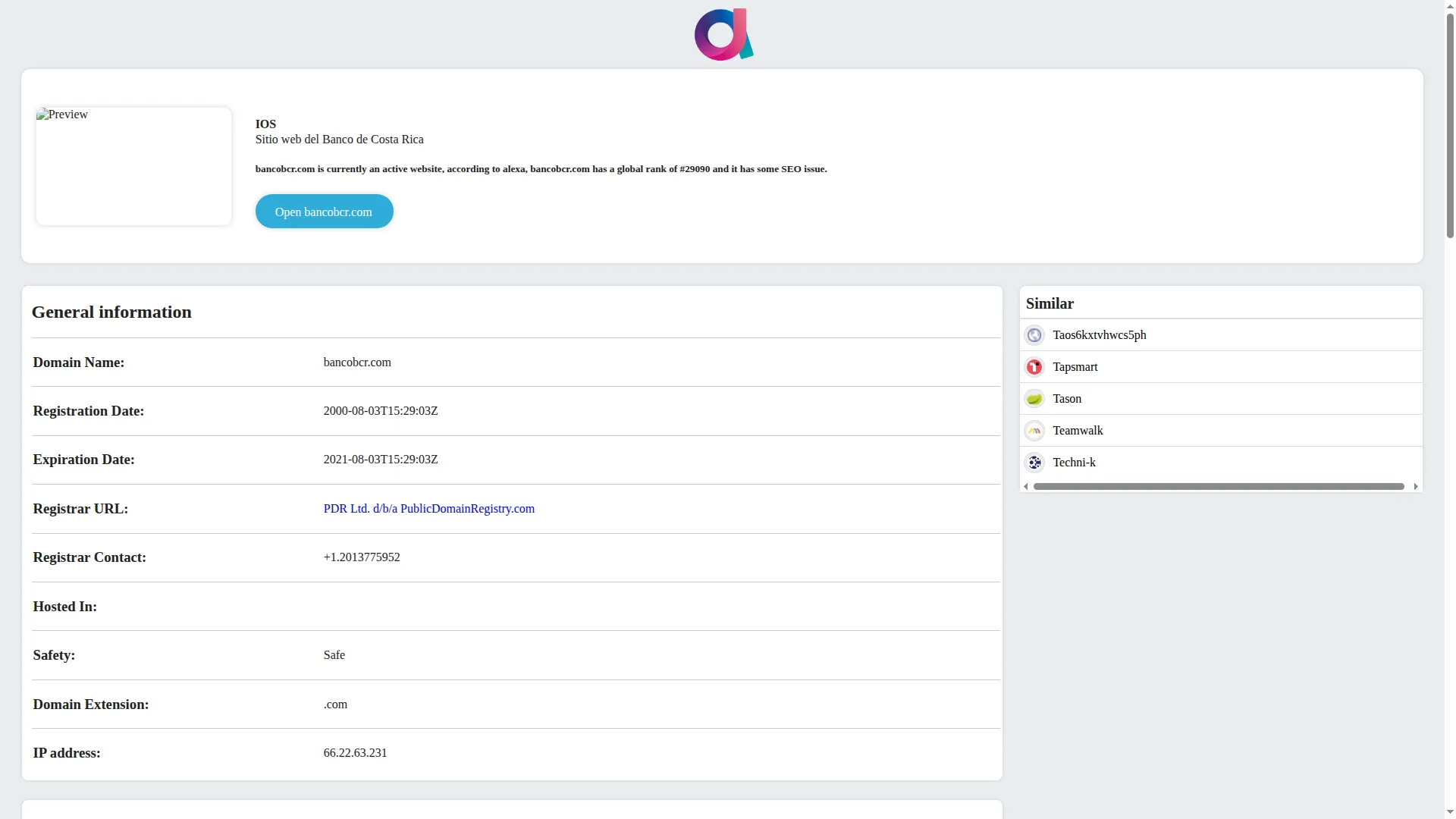
Task: Click the Registrar Contact: label
Action: pos(89,557)
